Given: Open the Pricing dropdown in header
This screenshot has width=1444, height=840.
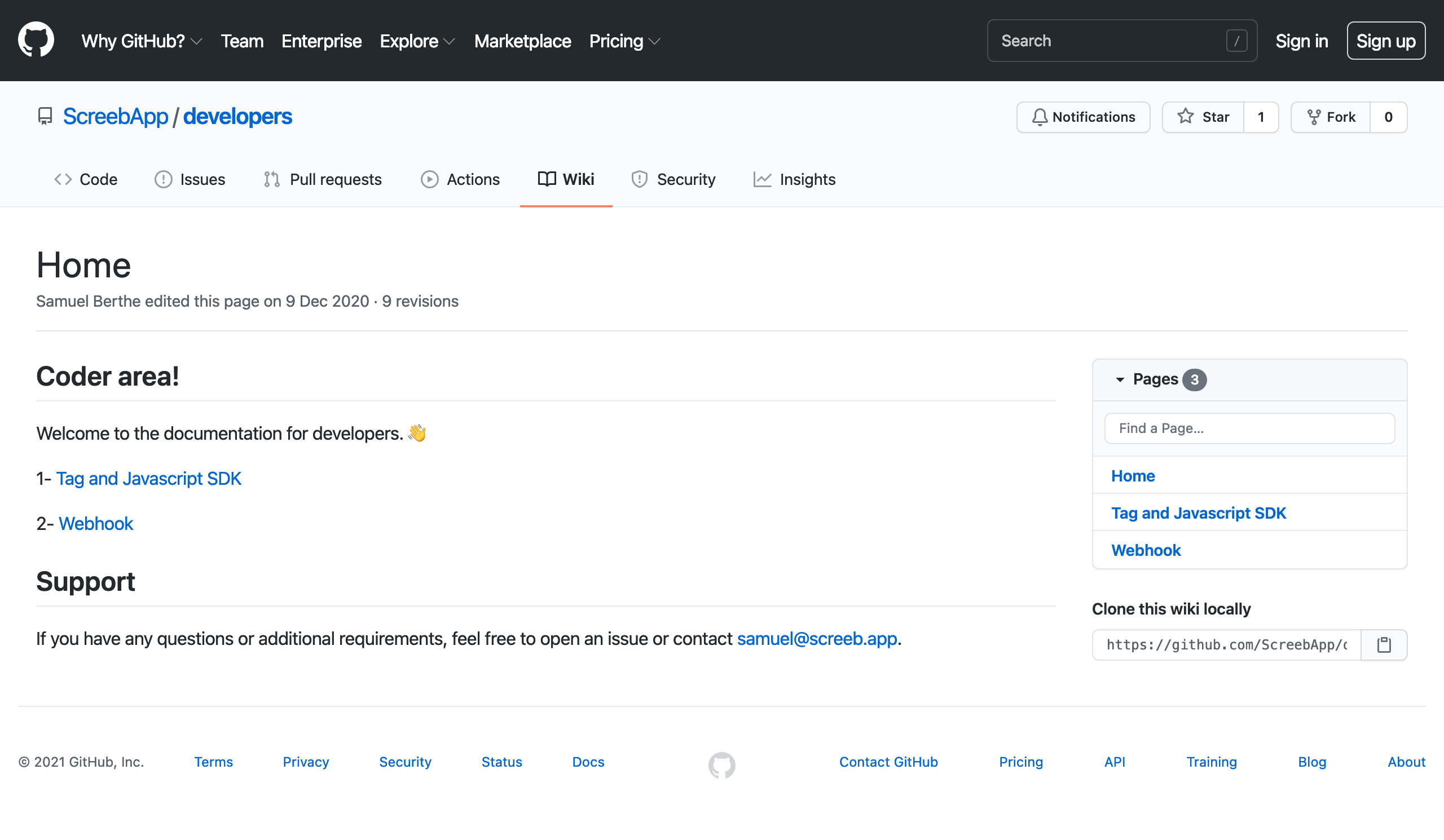Looking at the screenshot, I should (625, 41).
